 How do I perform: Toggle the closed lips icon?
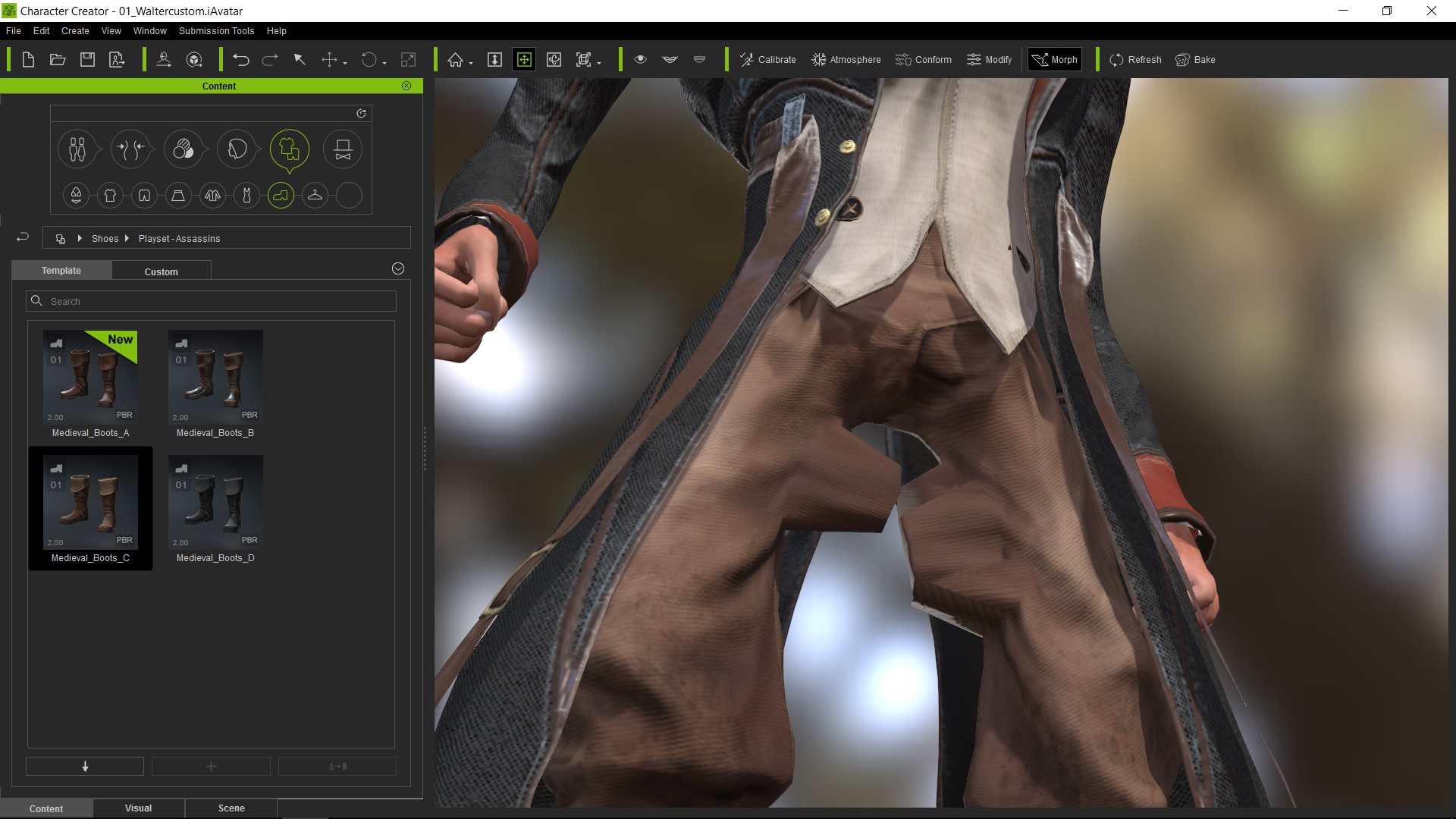click(x=699, y=59)
